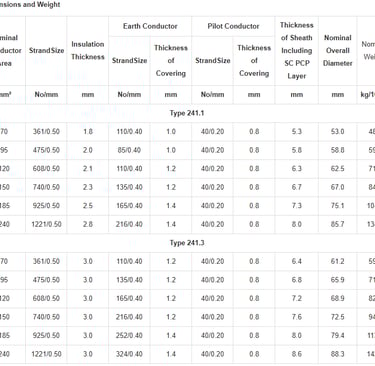Click the earth strand size 252/0.40
This screenshot has height=366, width=375.
pos(129,335)
